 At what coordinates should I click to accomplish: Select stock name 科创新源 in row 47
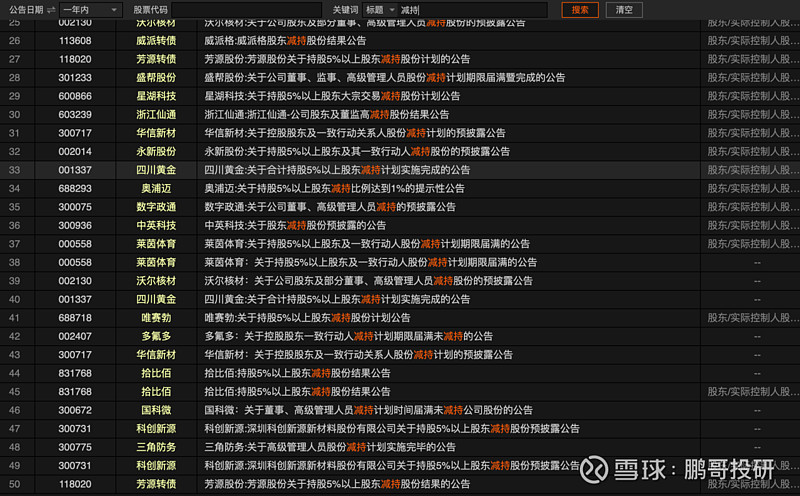coord(156,429)
